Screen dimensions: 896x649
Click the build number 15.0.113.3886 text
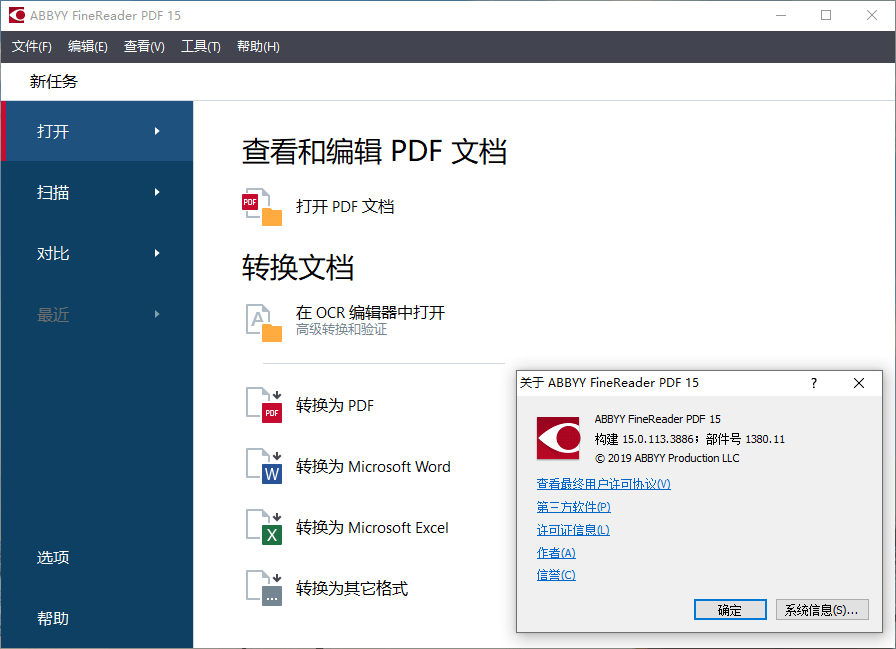(x=658, y=439)
